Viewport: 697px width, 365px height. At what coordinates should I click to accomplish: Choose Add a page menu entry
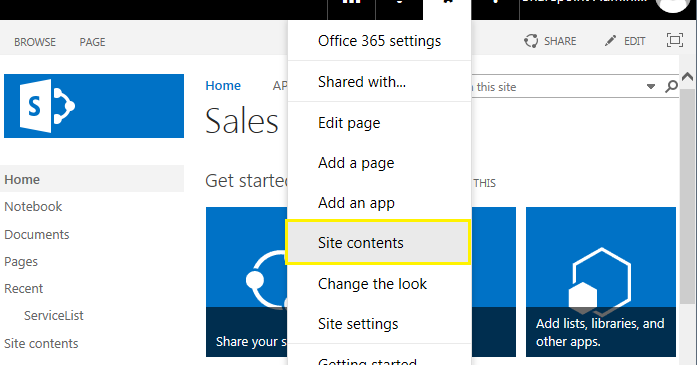[x=379, y=163]
